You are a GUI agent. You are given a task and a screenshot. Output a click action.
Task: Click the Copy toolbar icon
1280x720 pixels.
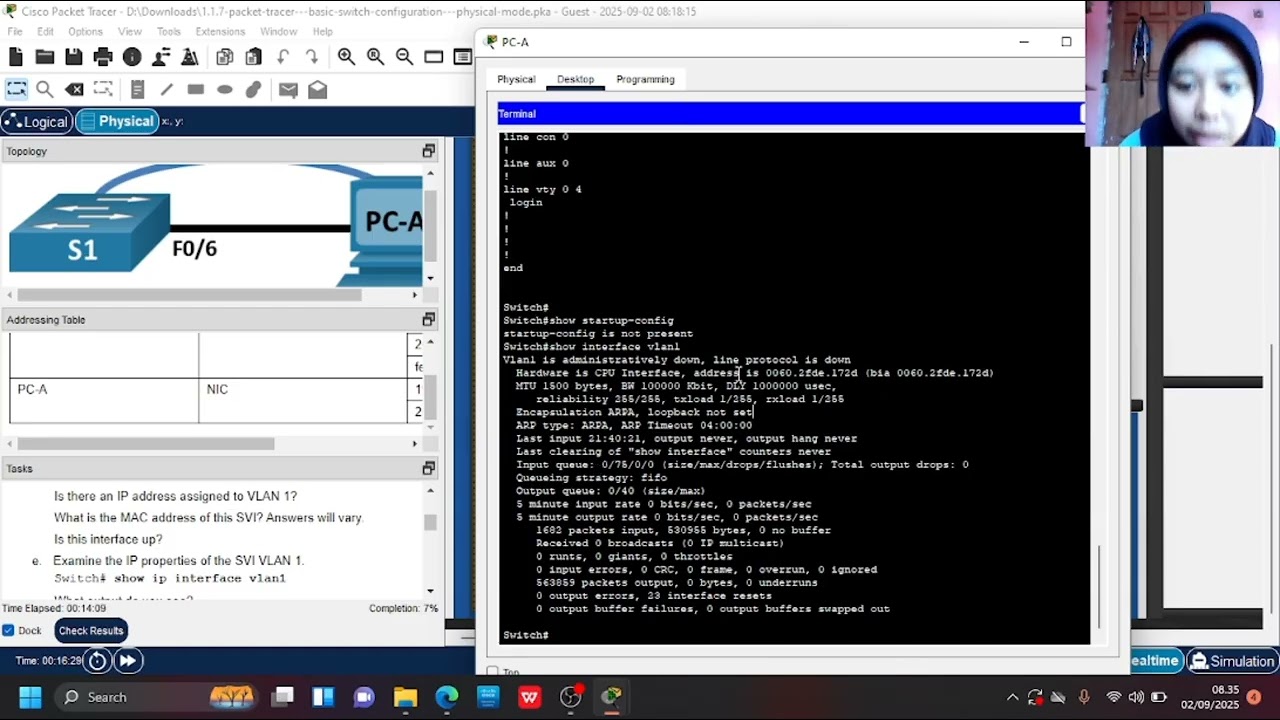(x=224, y=57)
